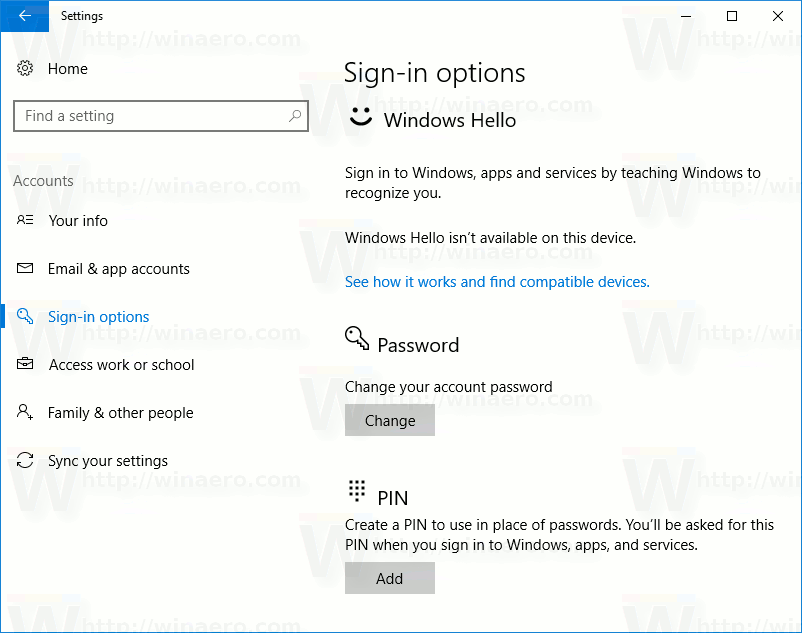
Task: Click the Family & other people icon
Action: click(25, 412)
